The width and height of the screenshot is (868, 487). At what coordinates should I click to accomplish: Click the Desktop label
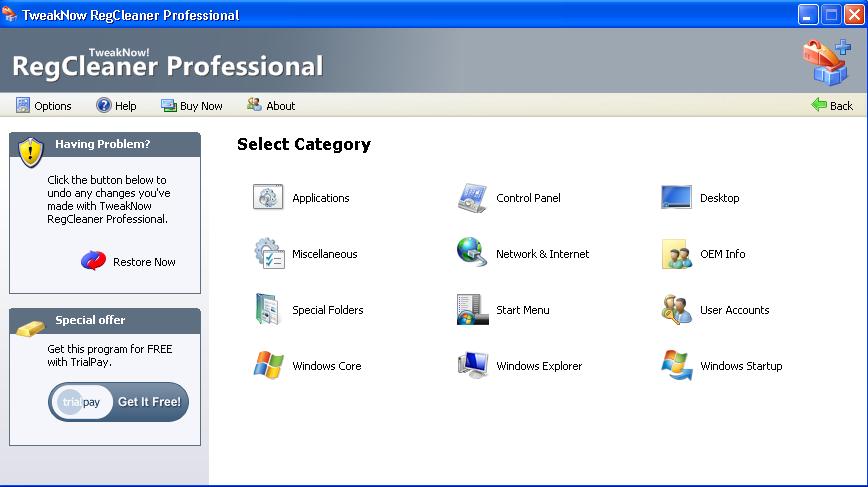click(x=719, y=198)
